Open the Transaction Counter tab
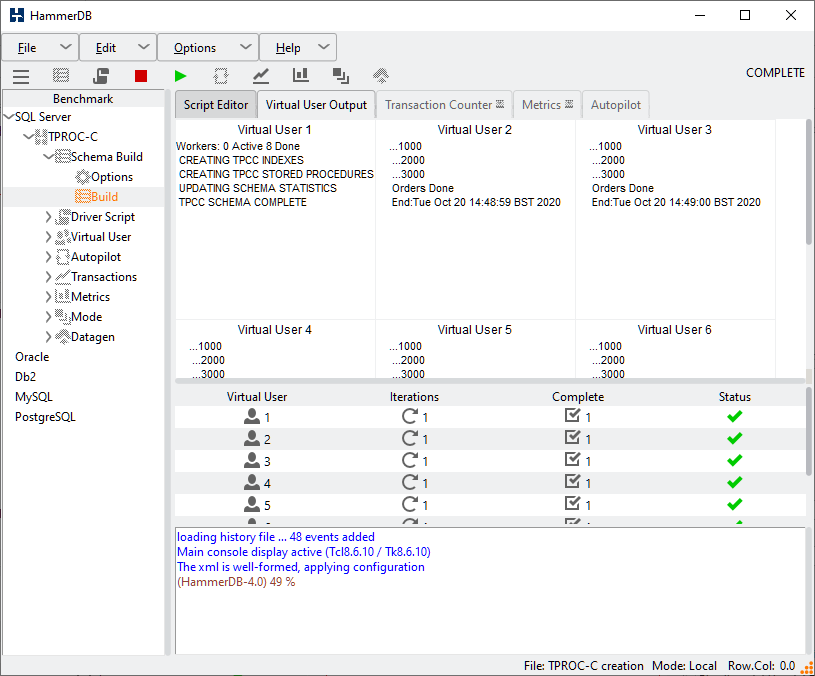 pyautogui.click(x=438, y=105)
